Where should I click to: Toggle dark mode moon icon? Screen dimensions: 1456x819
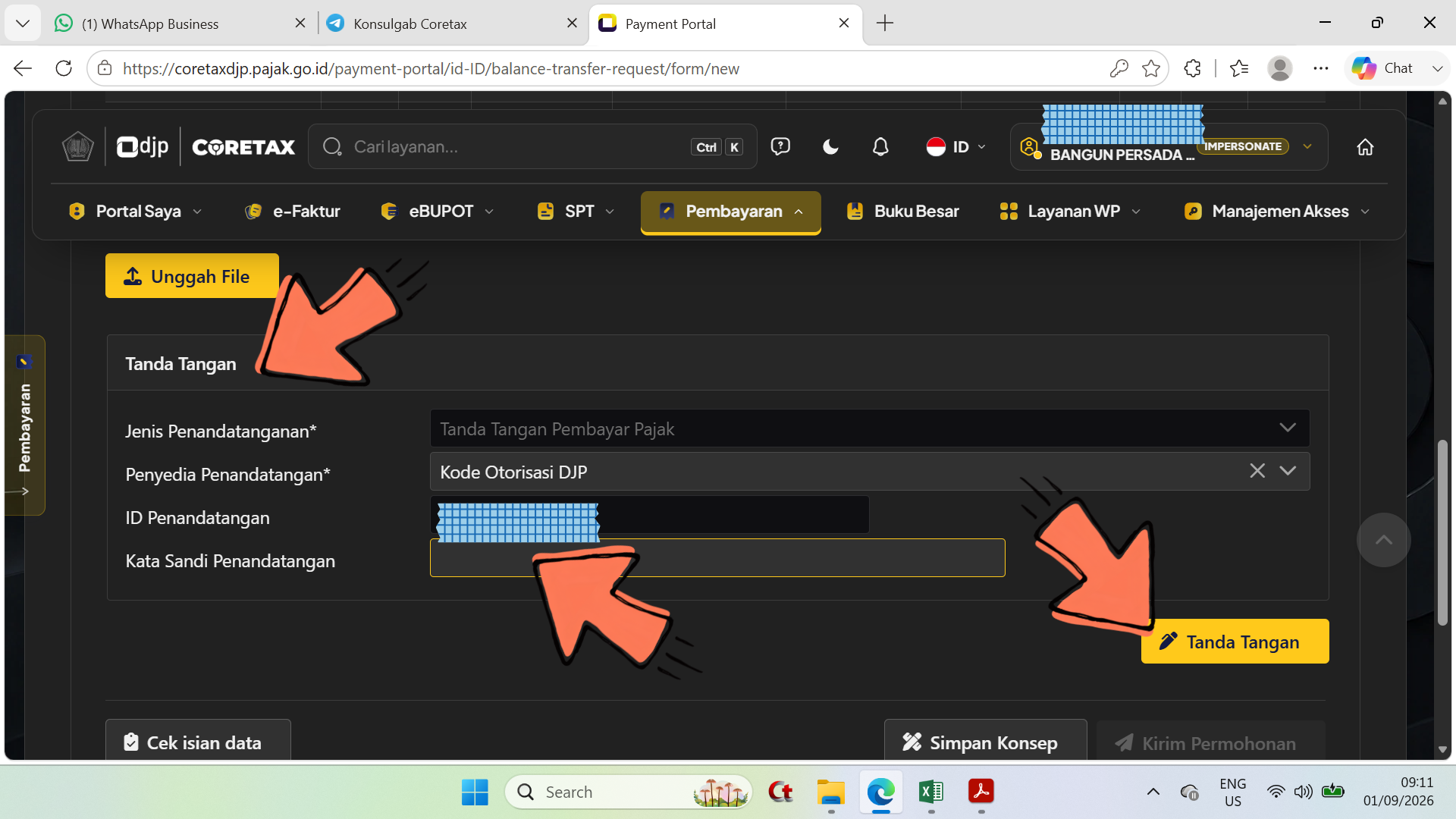tap(830, 147)
